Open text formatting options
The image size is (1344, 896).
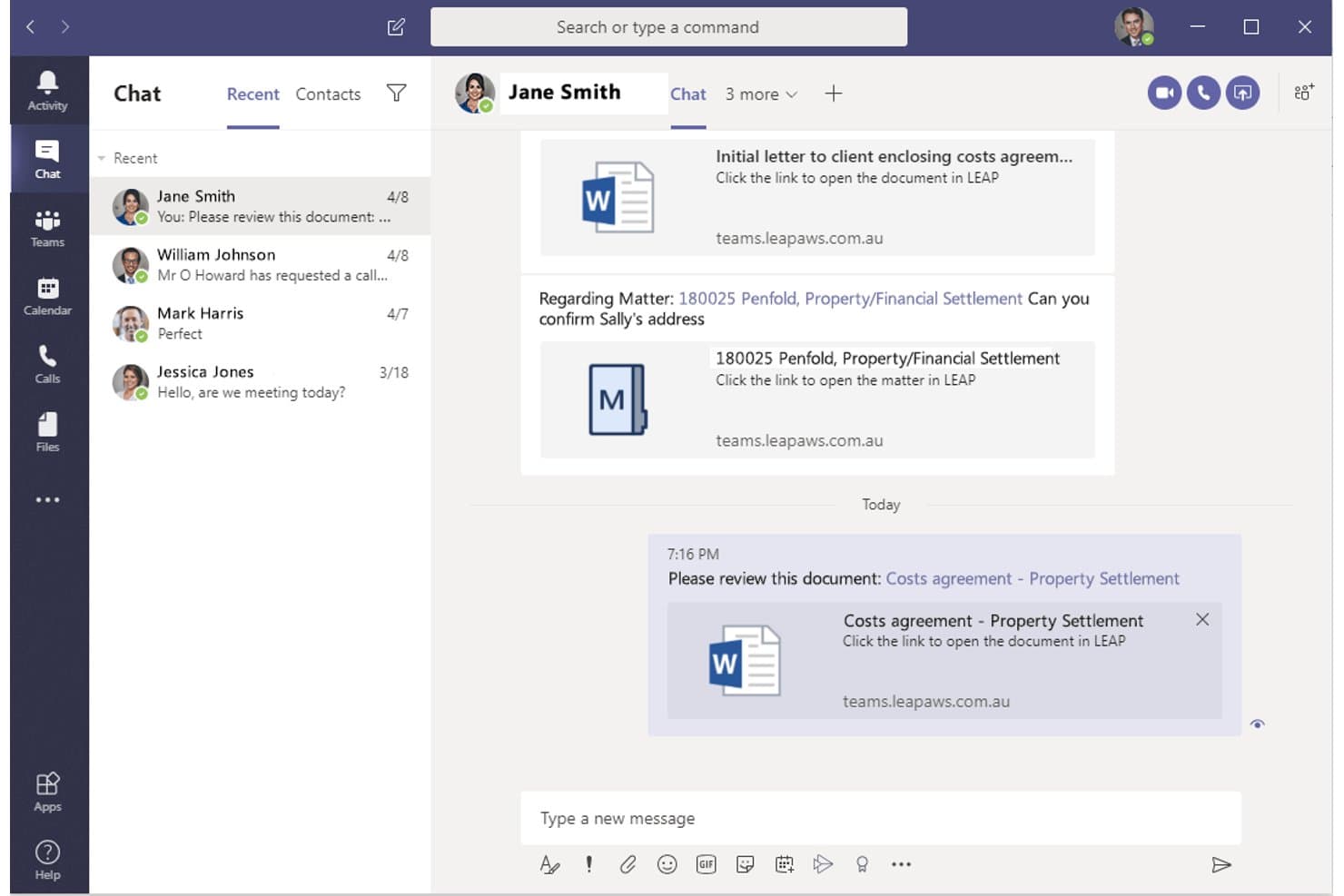point(549,864)
